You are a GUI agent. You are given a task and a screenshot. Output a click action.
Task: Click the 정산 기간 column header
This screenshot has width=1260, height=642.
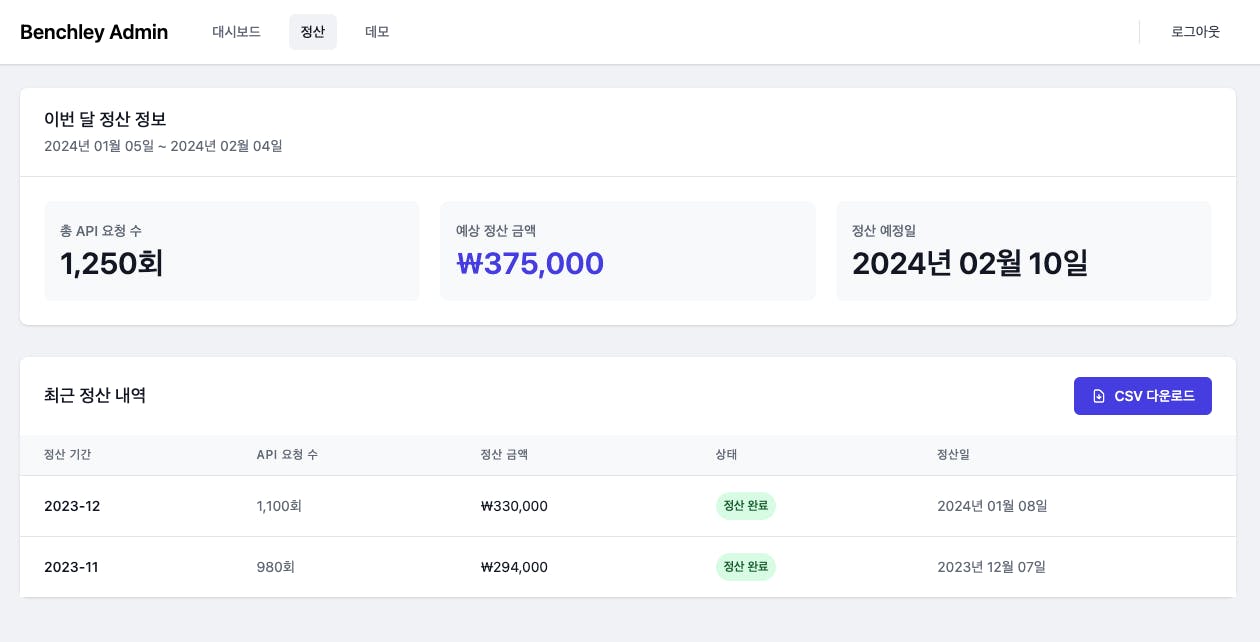click(68, 455)
